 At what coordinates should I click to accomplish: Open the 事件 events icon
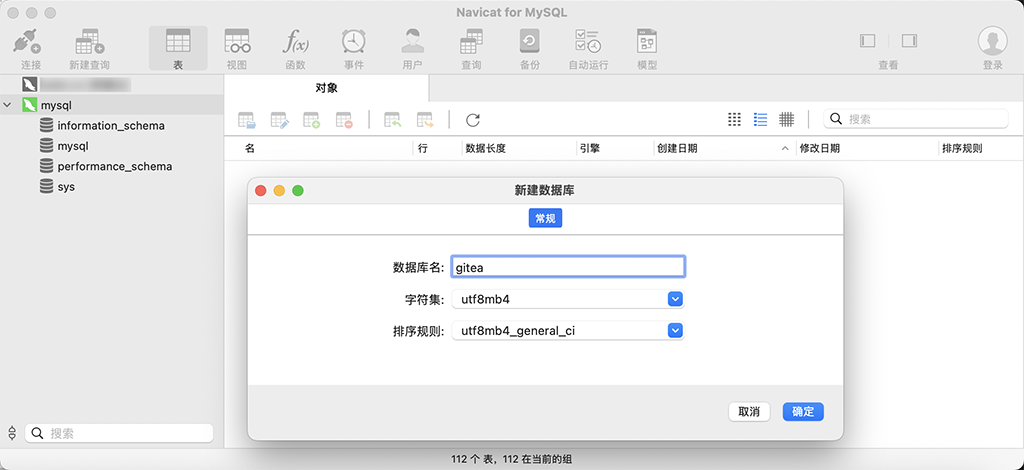[353, 40]
